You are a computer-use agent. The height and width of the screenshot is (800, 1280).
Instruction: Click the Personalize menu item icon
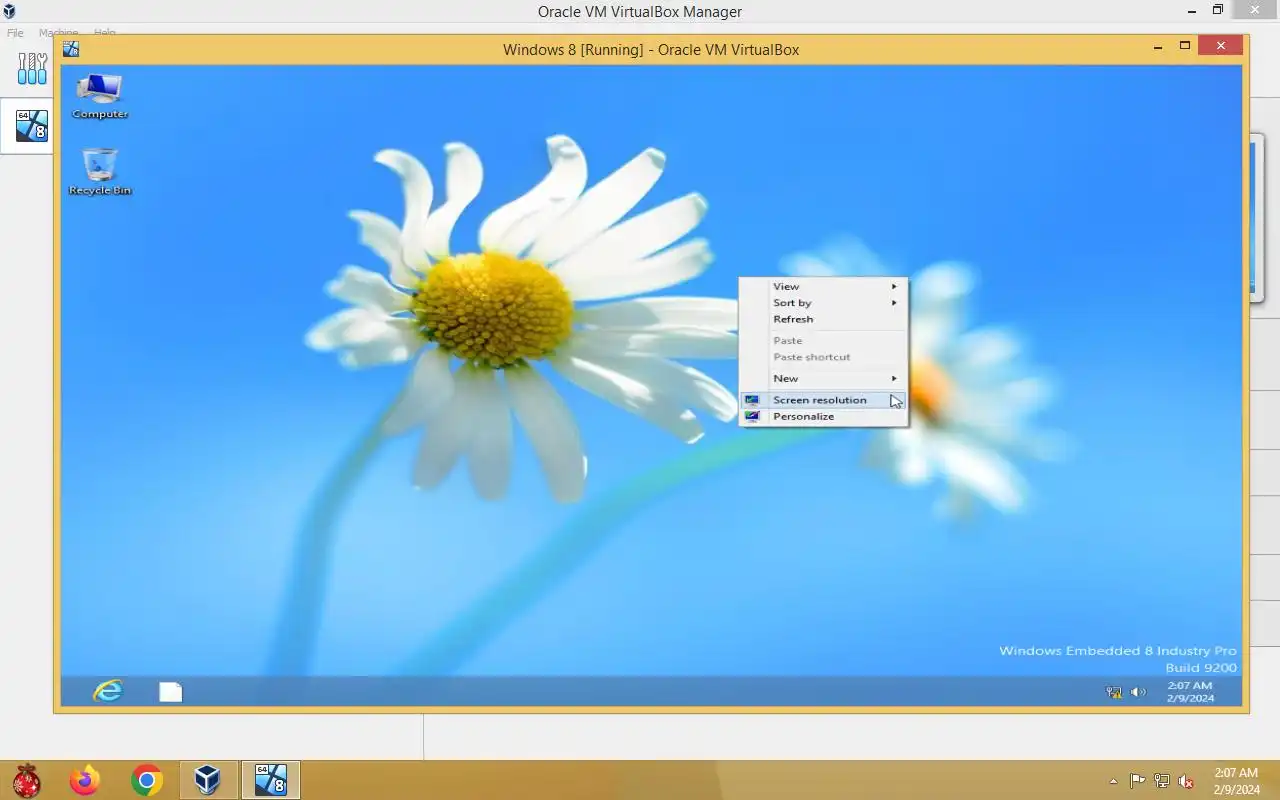tap(752, 416)
